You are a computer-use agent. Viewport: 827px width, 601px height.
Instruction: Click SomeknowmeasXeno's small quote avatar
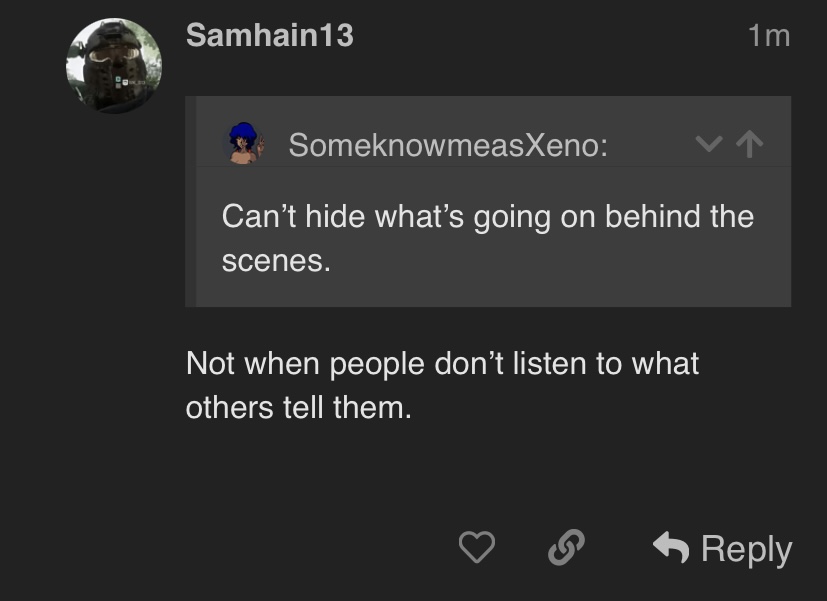[244, 144]
